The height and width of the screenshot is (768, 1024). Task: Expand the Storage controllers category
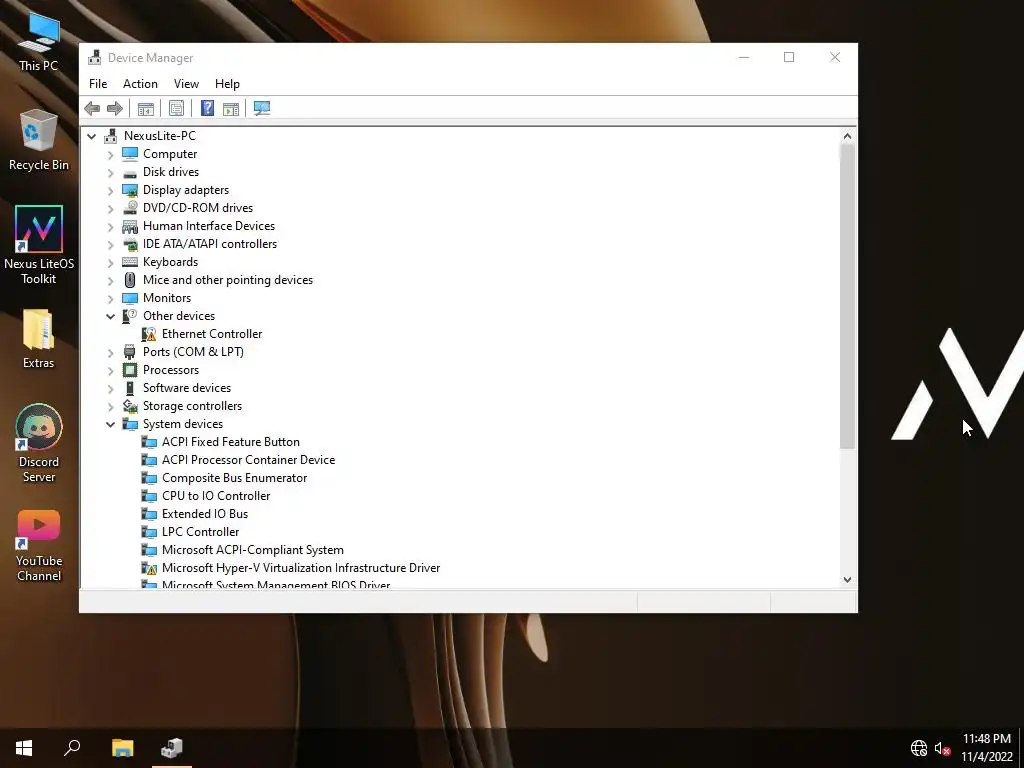(110, 406)
